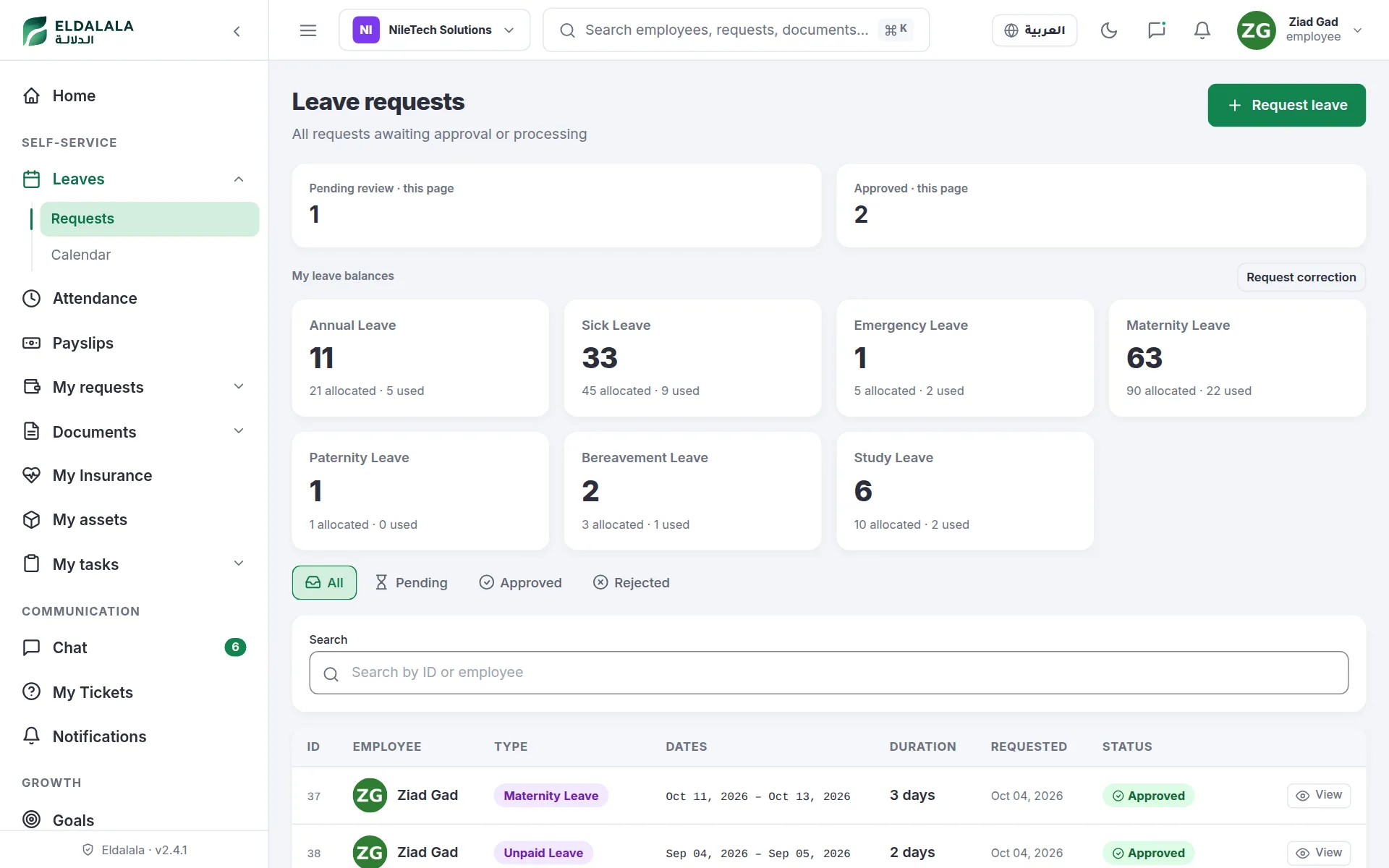Open the Ziad Gad account menu chevron

coord(1357,30)
